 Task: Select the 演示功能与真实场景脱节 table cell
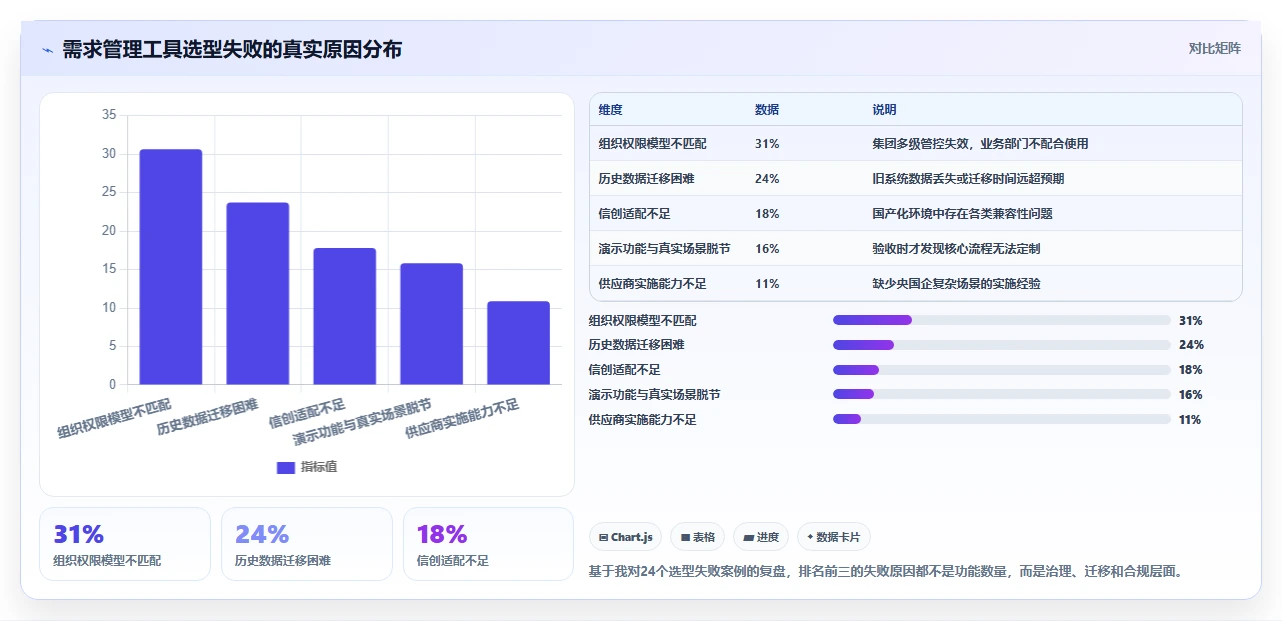point(664,249)
